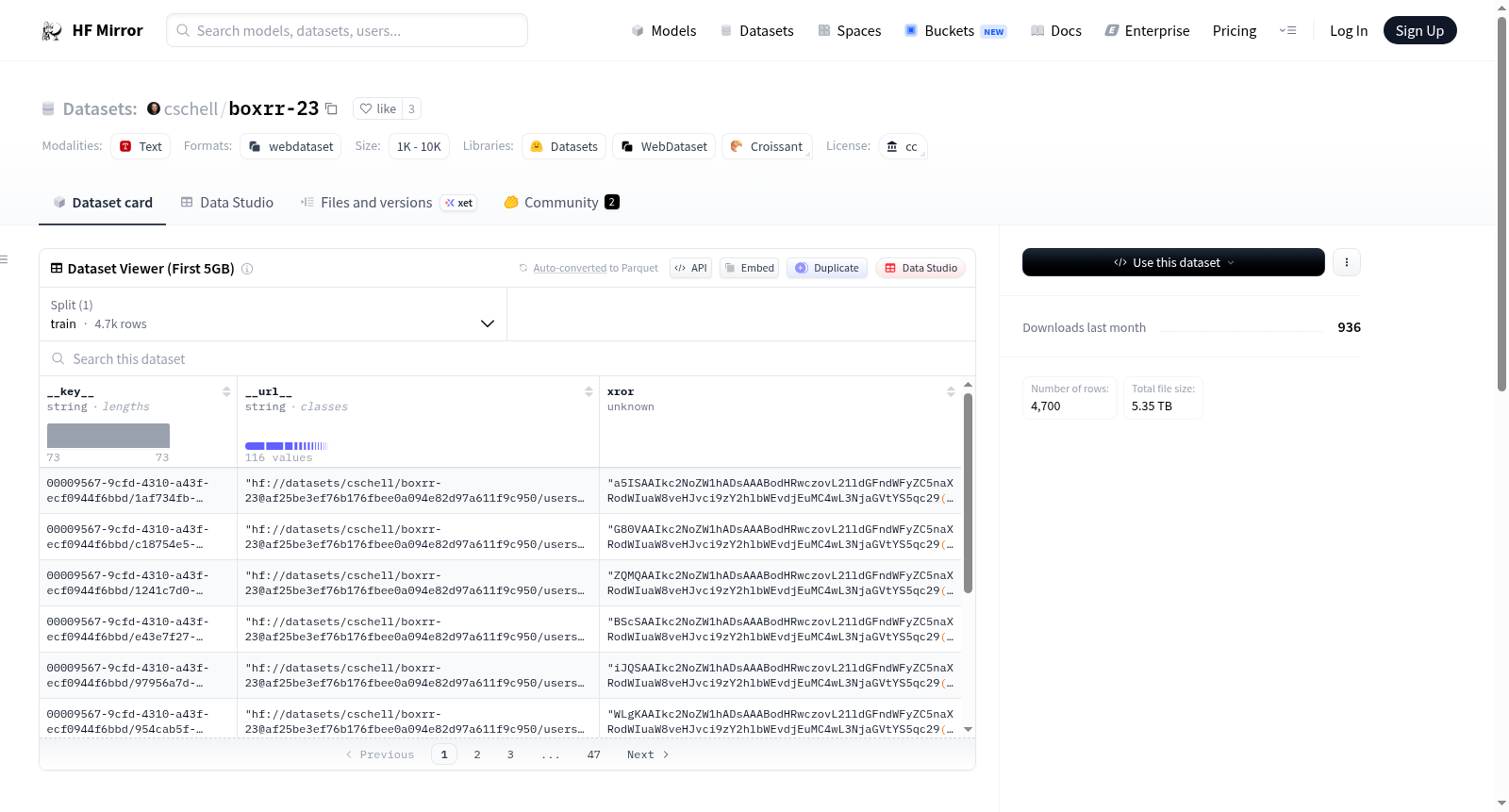The image size is (1509, 812).
Task: Open the Data Studio tab
Action: click(227, 203)
